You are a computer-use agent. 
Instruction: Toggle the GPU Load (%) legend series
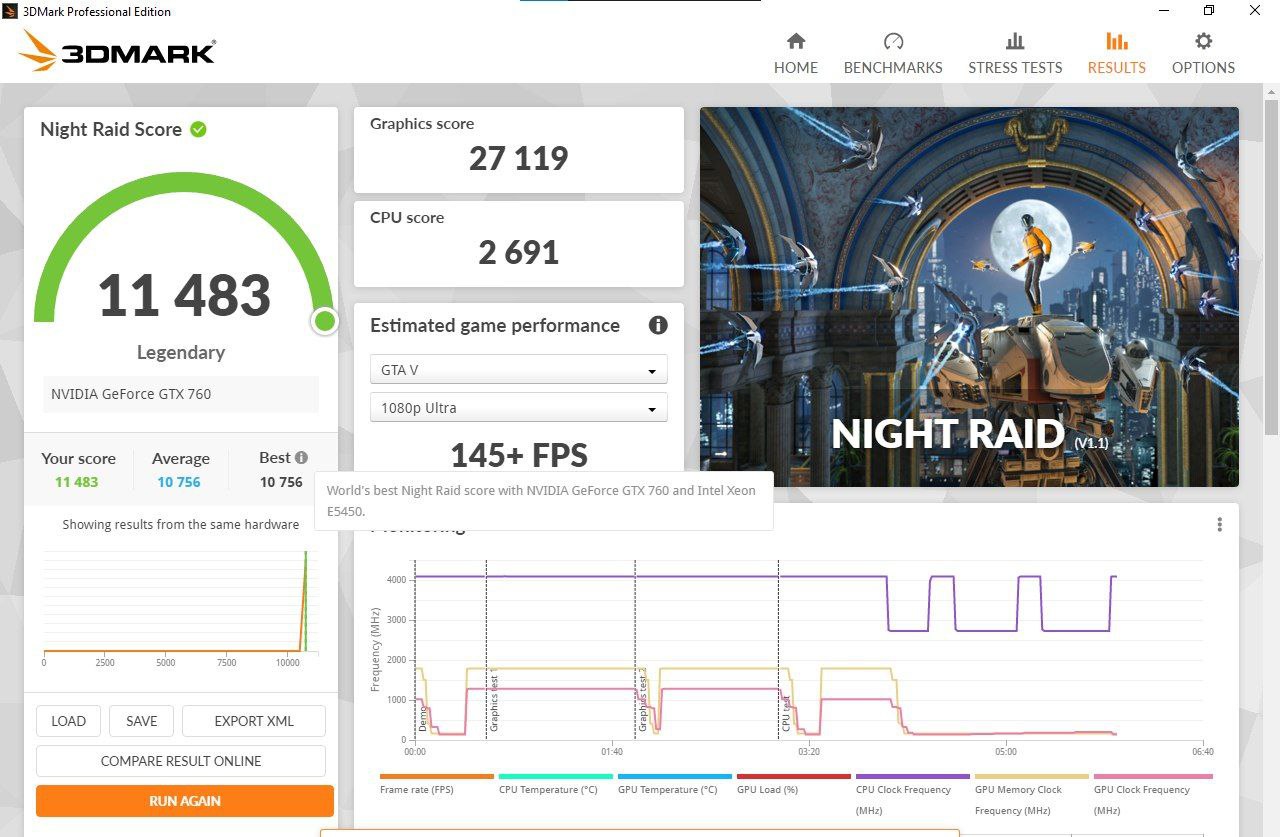[x=794, y=785]
